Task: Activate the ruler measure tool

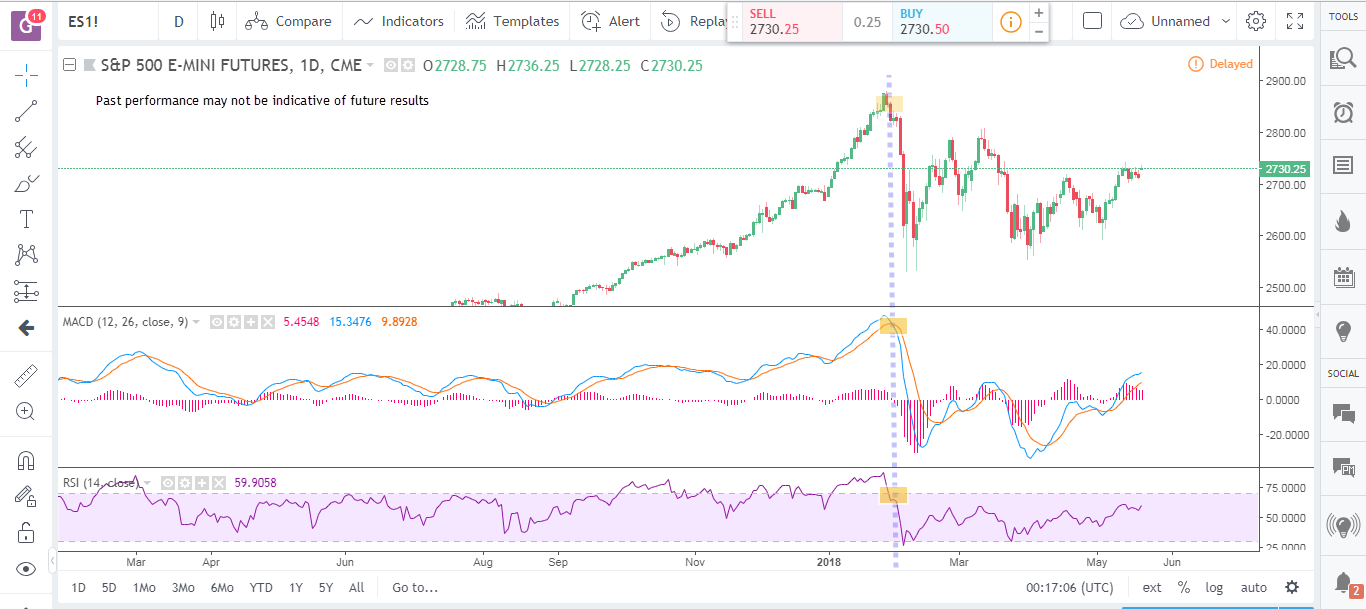Action: point(26,376)
